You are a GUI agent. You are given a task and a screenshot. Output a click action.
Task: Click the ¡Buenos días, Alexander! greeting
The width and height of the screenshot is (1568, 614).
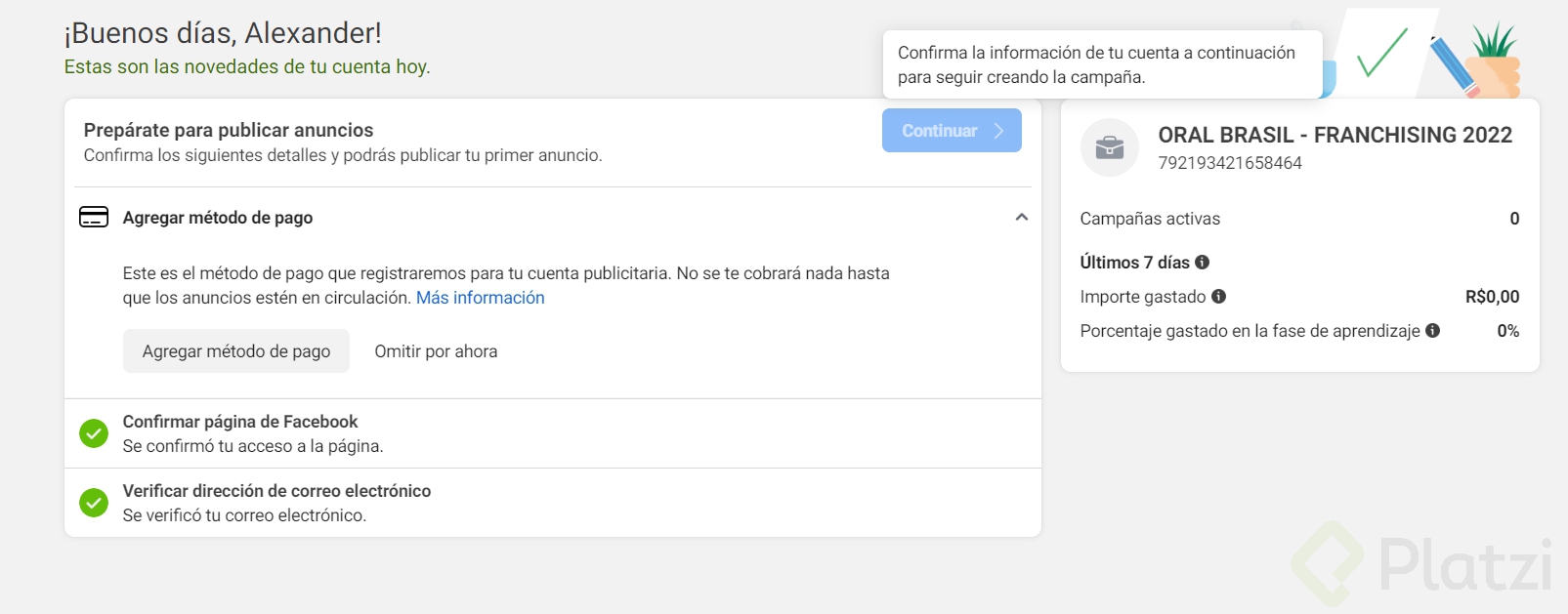[x=223, y=33]
